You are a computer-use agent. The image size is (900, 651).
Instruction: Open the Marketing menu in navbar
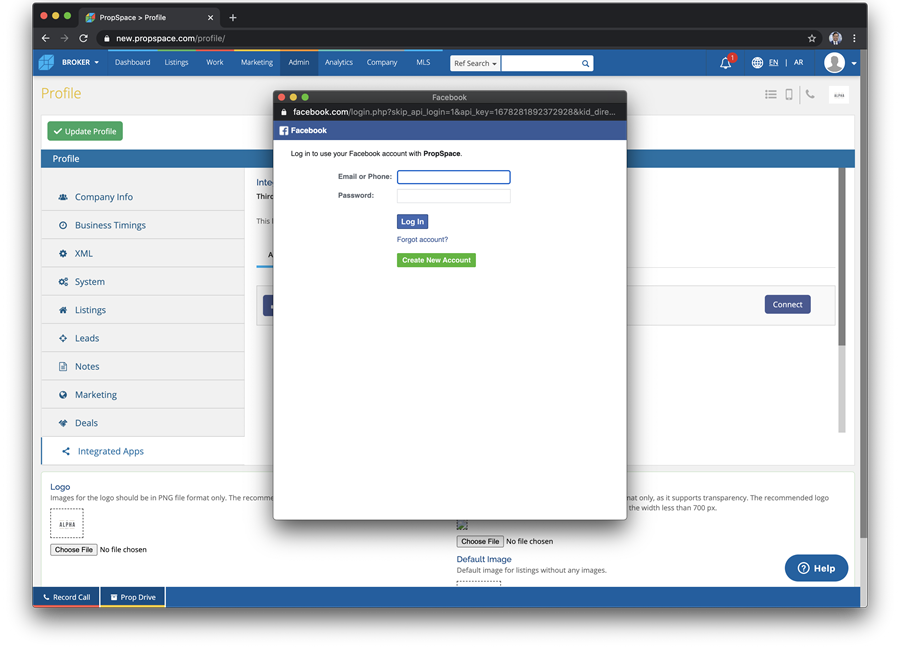[257, 62]
